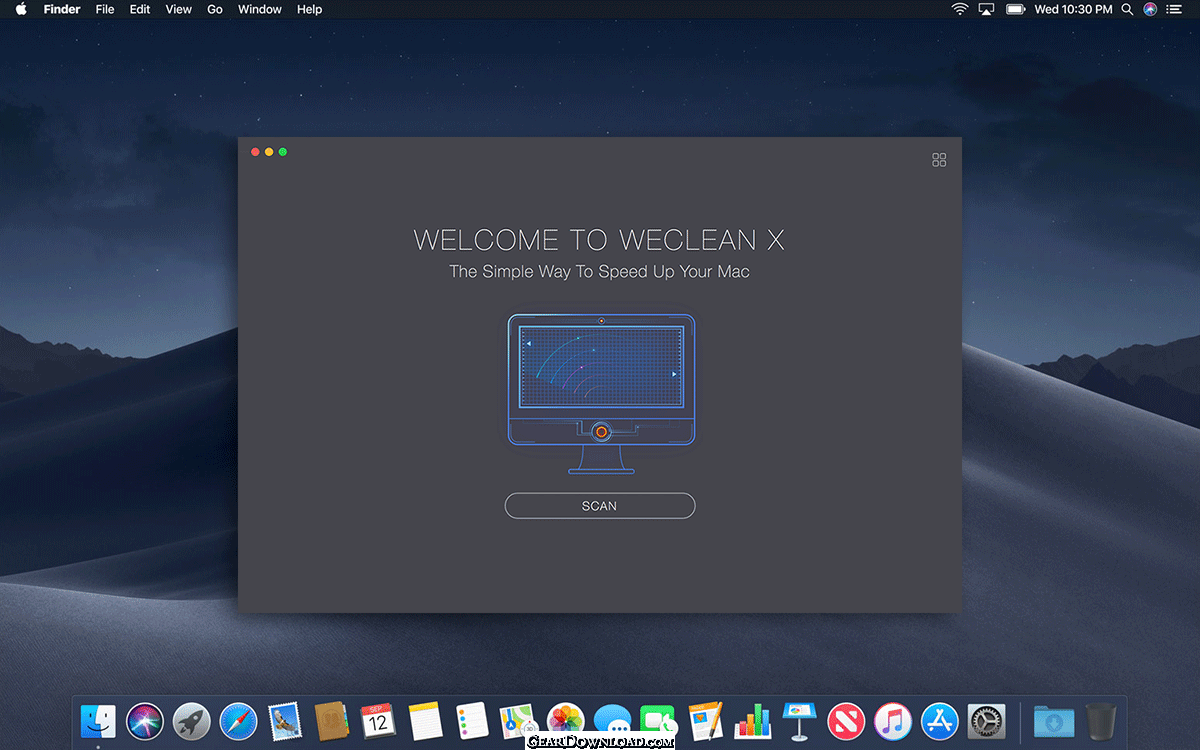Viewport: 1200px width, 750px height.
Task: Open Calendar from the Dock
Action: tap(378, 720)
